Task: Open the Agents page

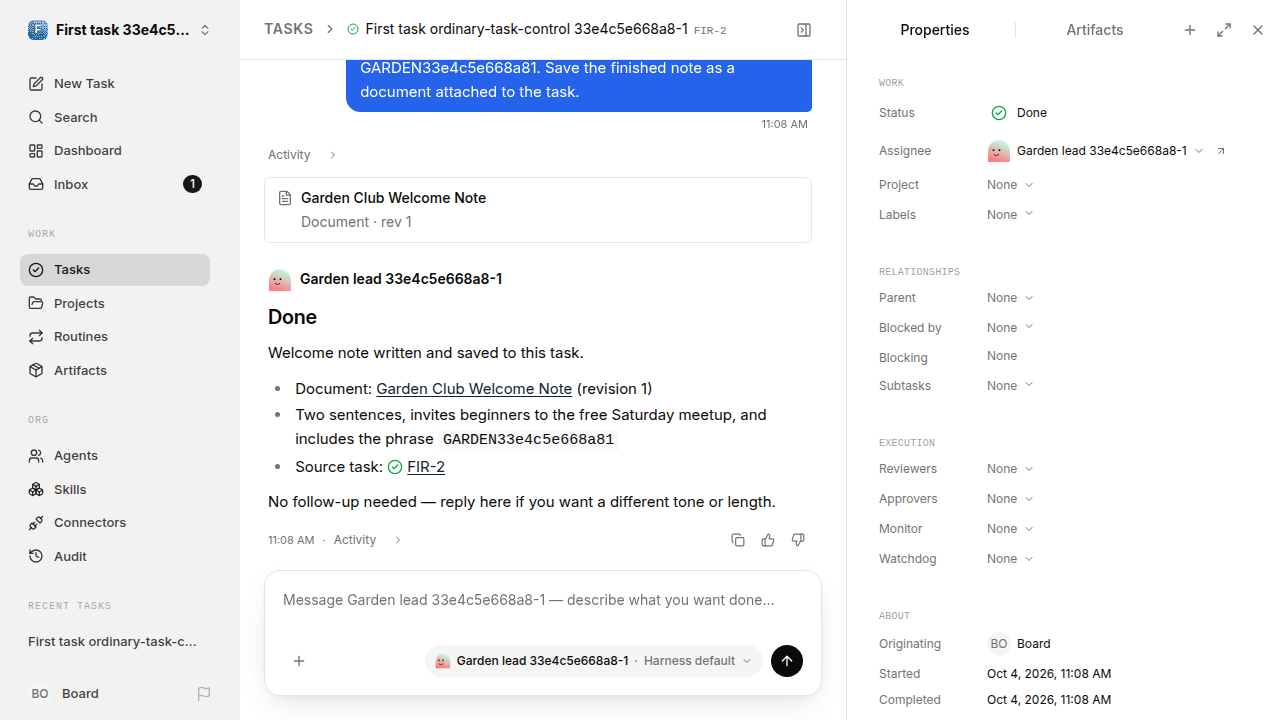Action: pyautogui.click(x=115, y=455)
